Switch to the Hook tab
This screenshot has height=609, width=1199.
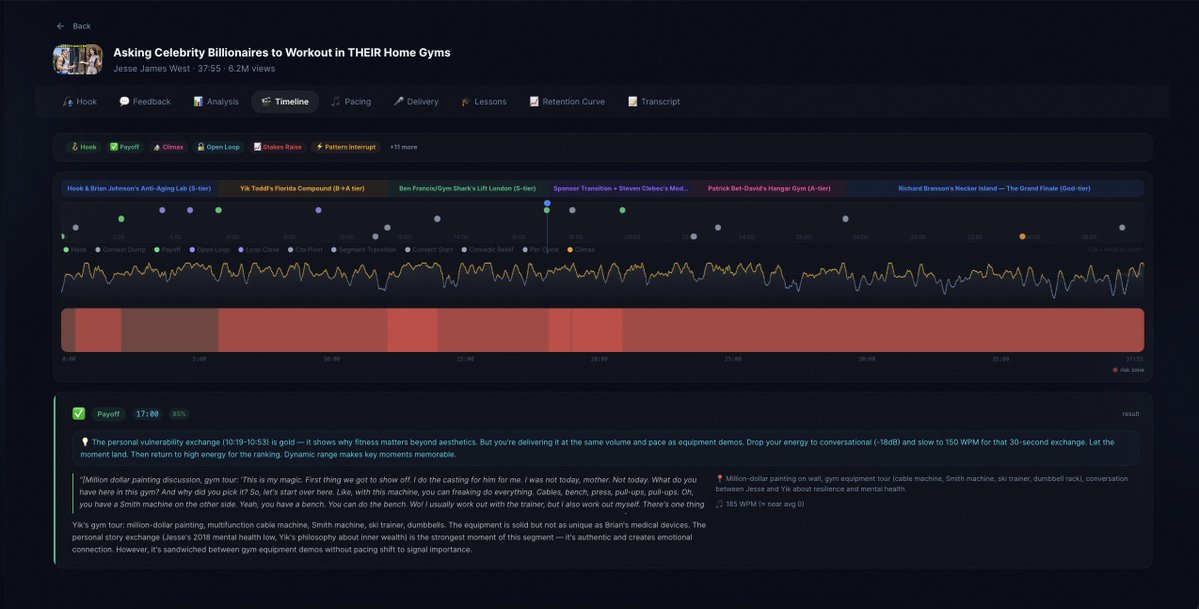[80, 102]
